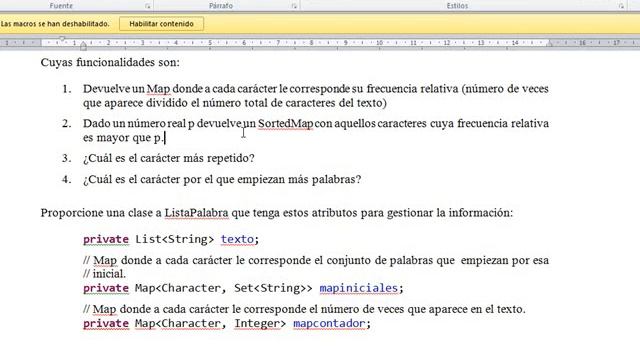Image resolution: width=640 pixels, height=360 pixels.
Task: Click the comment line '// inicial.'
Action: coord(104,274)
